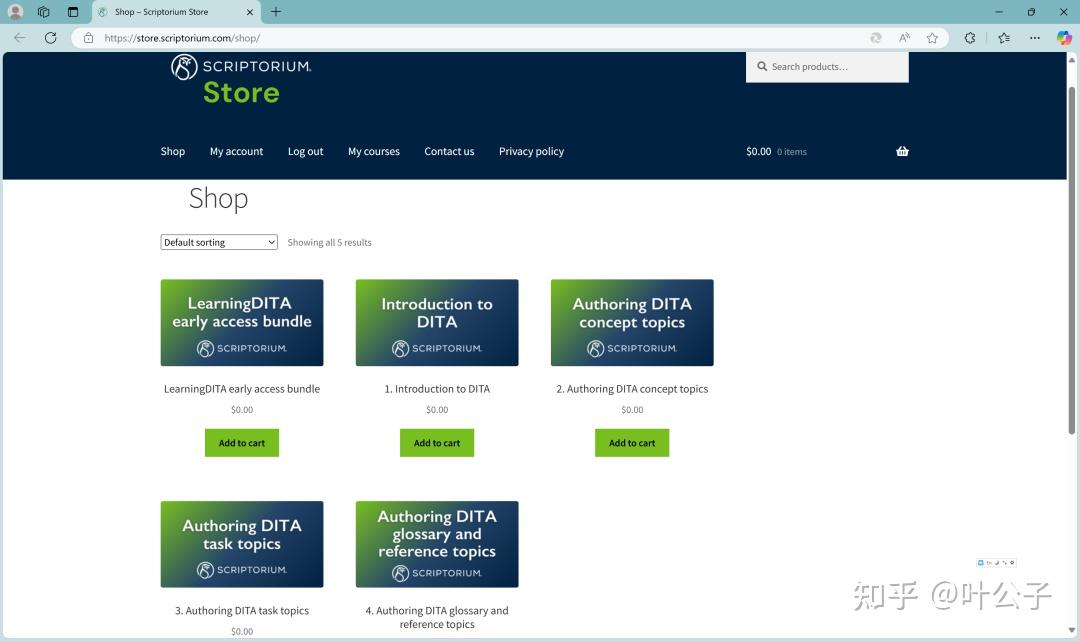Click $0.00 price under Introduction to DITA
Viewport: 1080px width, 641px height.
(x=437, y=410)
